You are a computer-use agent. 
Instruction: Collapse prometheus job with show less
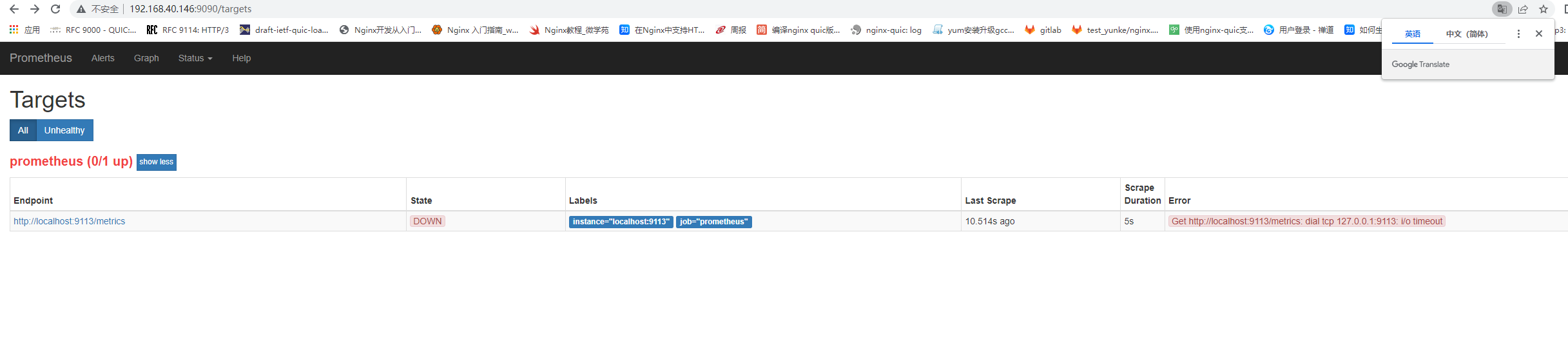pyautogui.click(x=157, y=162)
